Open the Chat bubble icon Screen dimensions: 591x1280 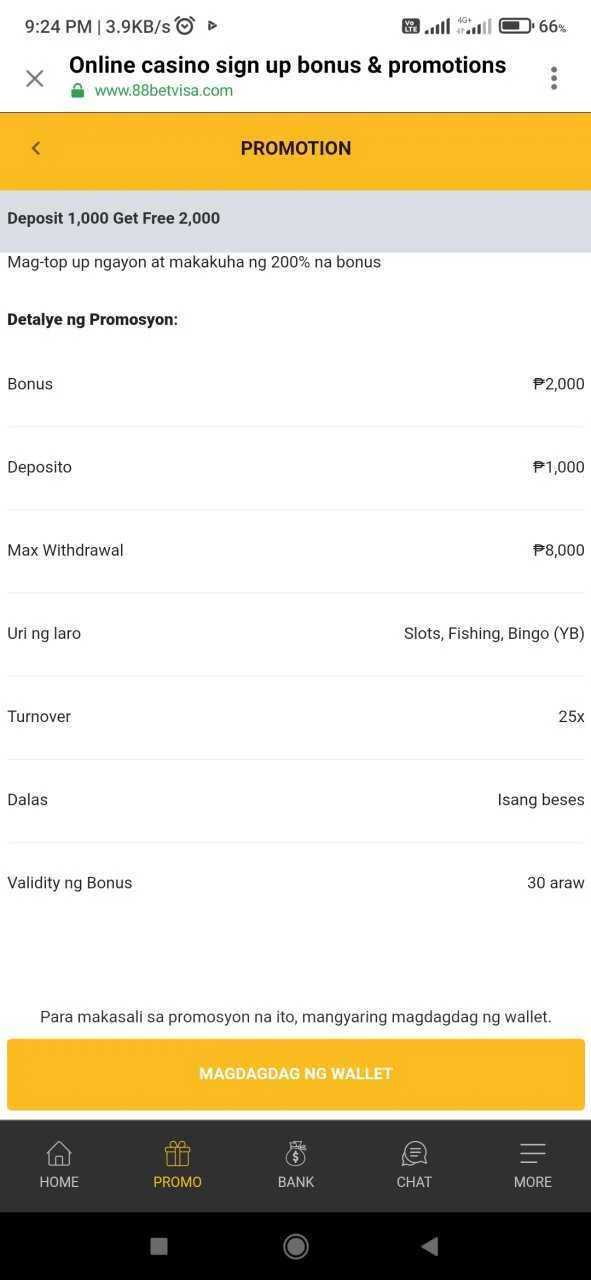tap(414, 1154)
